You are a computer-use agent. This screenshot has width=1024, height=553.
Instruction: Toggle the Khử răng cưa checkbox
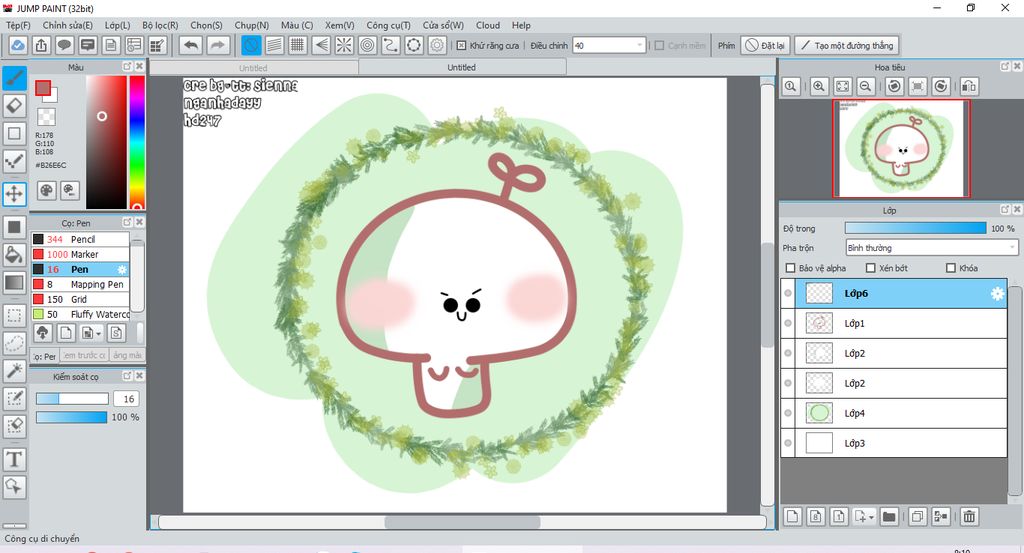(x=461, y=46)
